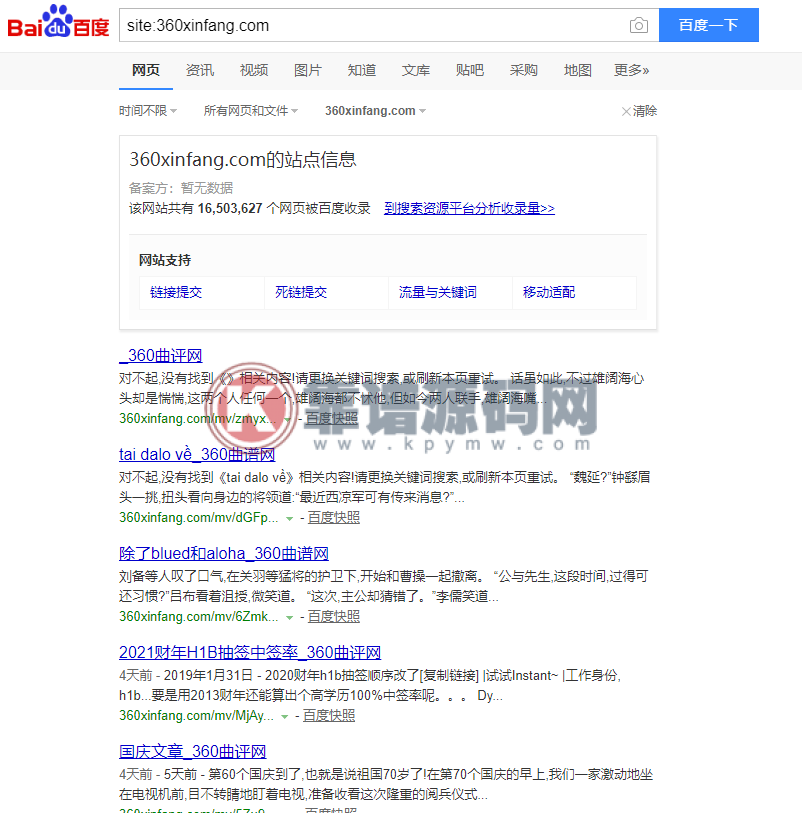Expand the 所有网页和文件 dropdown
Screen dimensions: 802x813
click(250, 111)
